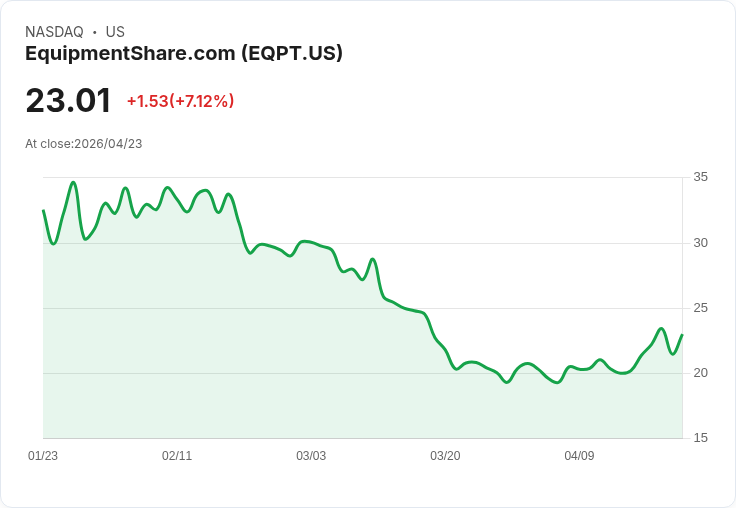
Task: Click the leftmost start of the price line
Action: click(43, 211)
